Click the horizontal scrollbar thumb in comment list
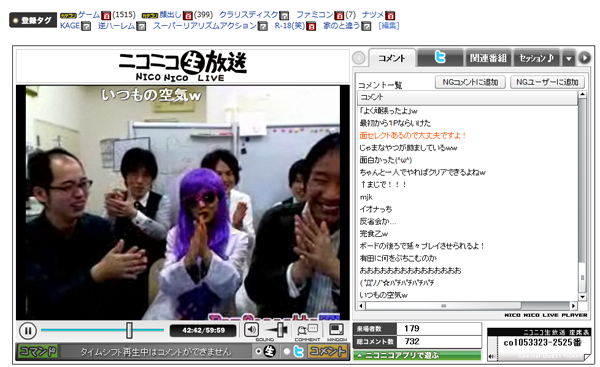600x367 pixels. click(443, 305)
